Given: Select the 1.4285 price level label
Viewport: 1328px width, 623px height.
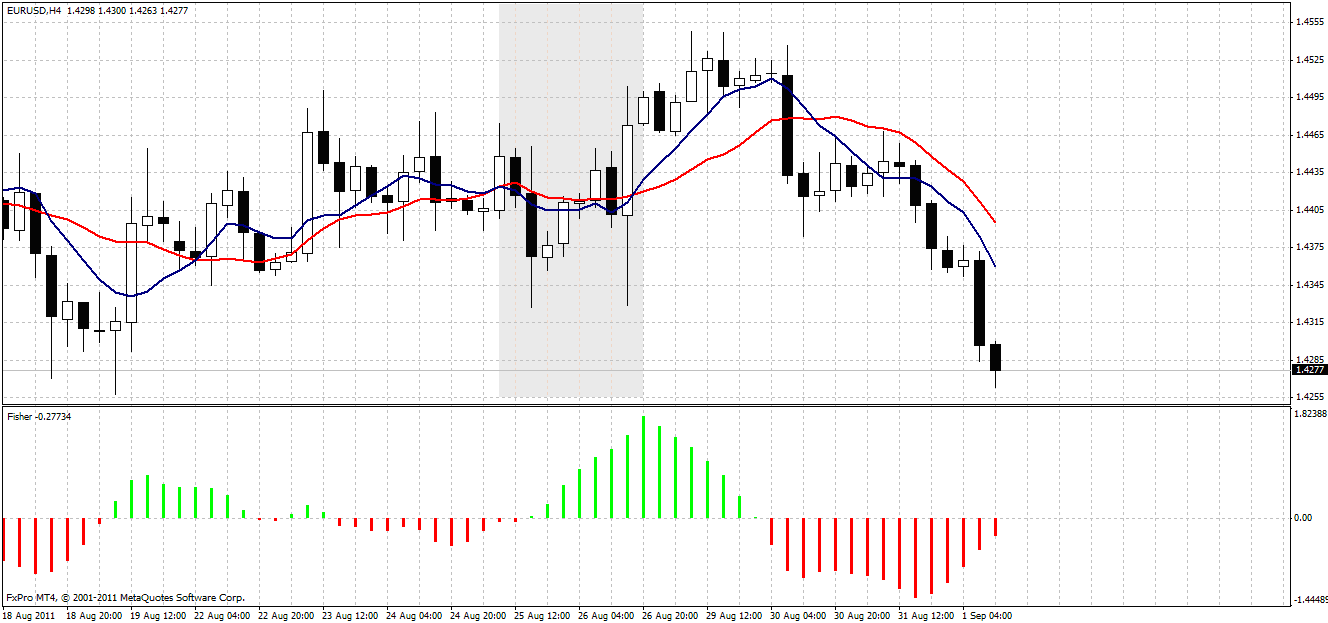Looking at the screenshot, I should (x=1309, y=359).
